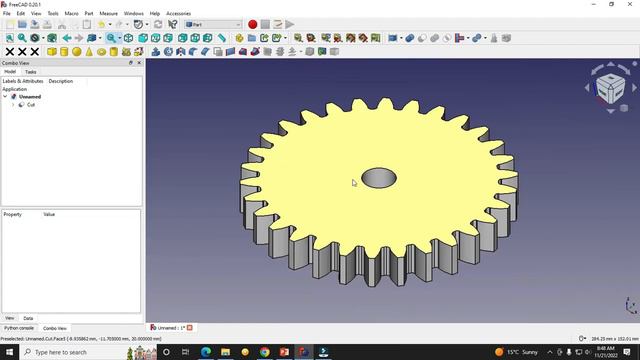Collapse the Unnamed document tree node
The height and width of the screenshot is (360, 640).
pos(5,97)
